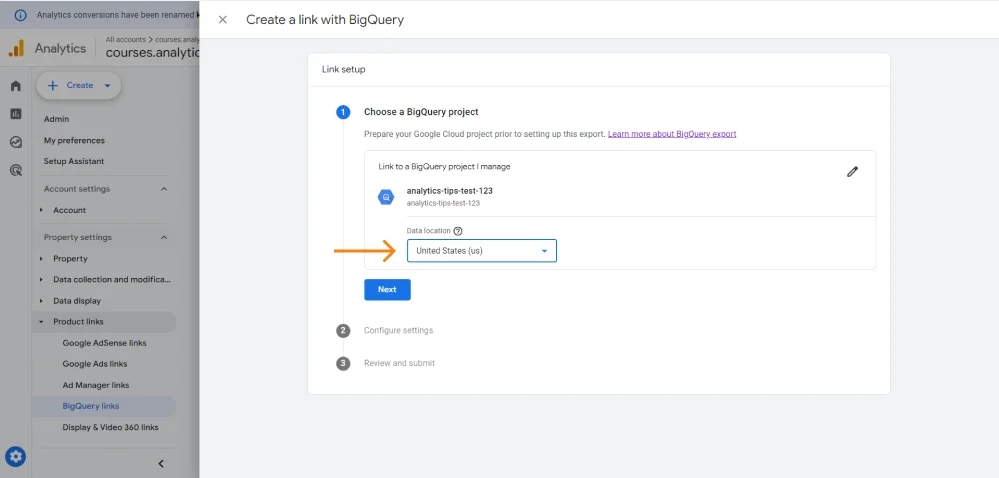Expand Data collection and modification item
This screenshot has height=478, width=999.
pyautogui.click(x=41, y=280)
